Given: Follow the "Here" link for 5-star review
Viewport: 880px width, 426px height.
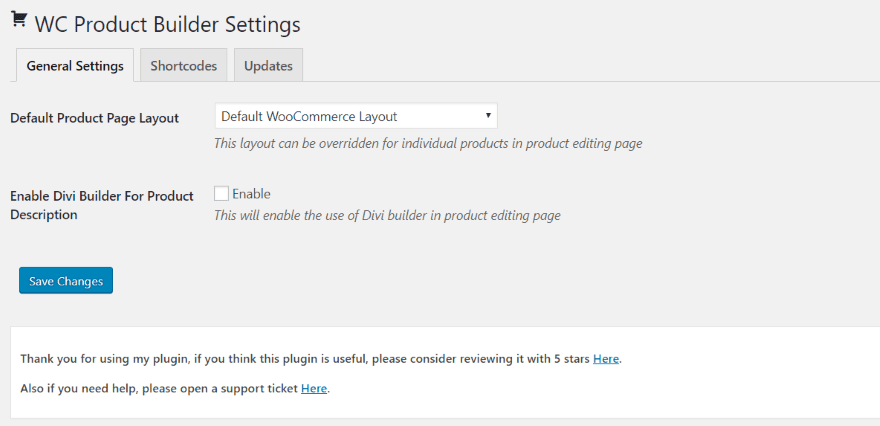Looking at the screenshot, I should tap(605, 358).
